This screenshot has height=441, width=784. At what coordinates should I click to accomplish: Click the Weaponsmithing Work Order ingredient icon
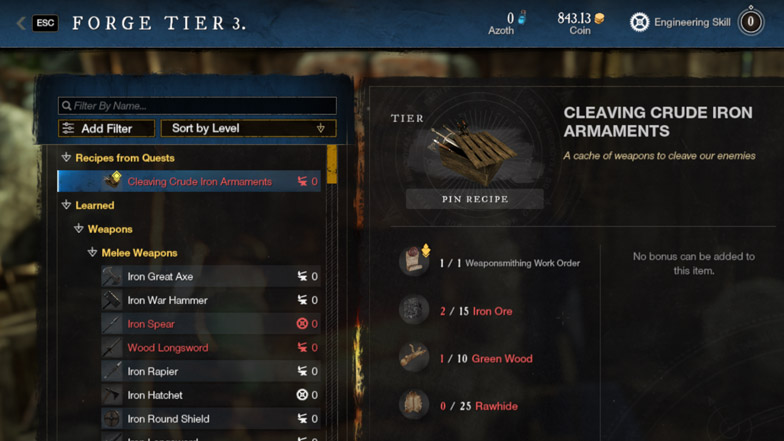click(414, 261)
